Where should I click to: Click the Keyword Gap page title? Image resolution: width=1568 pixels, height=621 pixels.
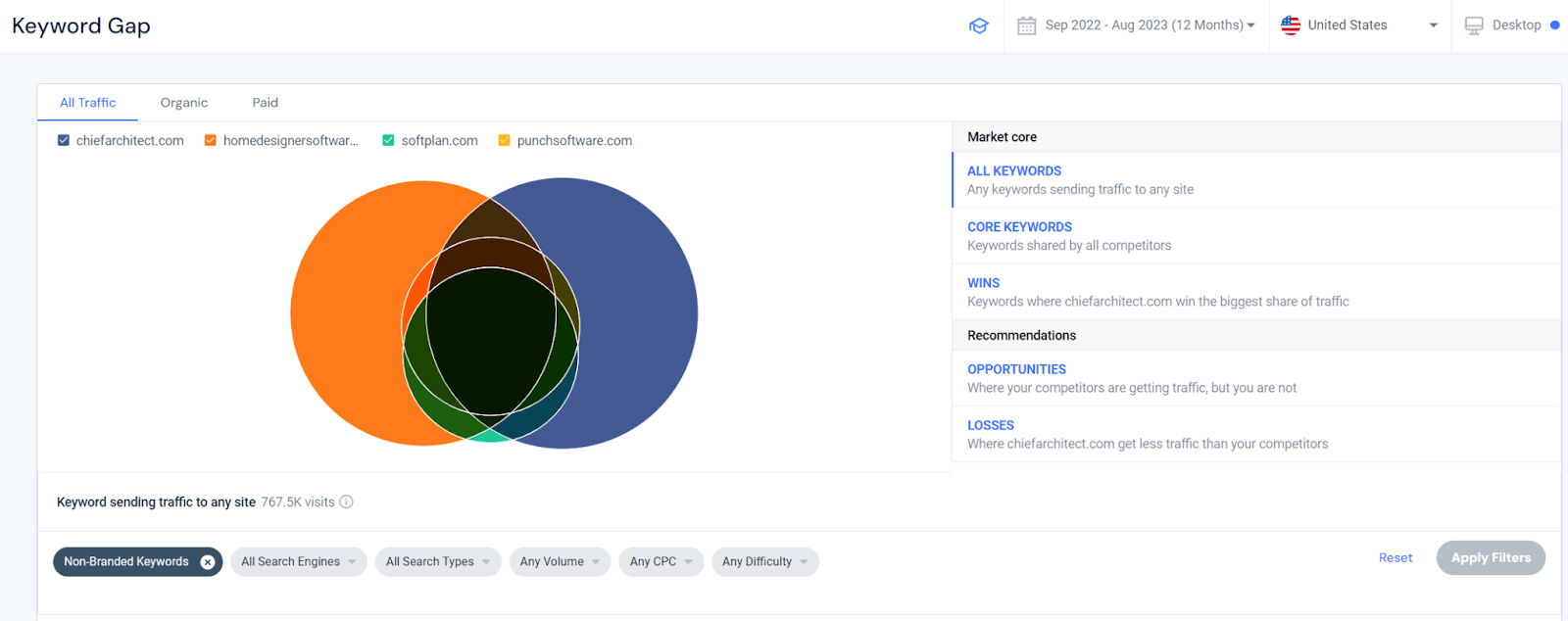(x=81, y=26)
